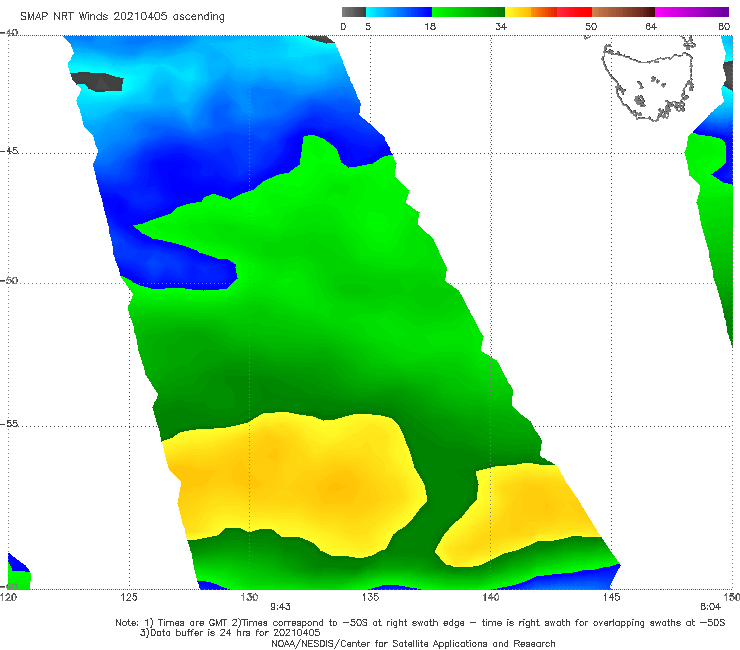Click the '145' longitude axis label
The height and width of the screenshot is (650, 740).
pyautogui.click(x=611, y=598)
